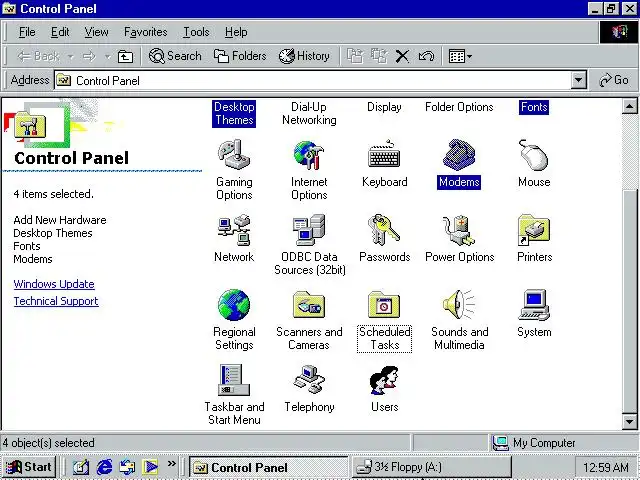The height and width of the screenshot is (480, 640).
Task: Open the Regional Settings globe icon
Action: tap(234, 305)
